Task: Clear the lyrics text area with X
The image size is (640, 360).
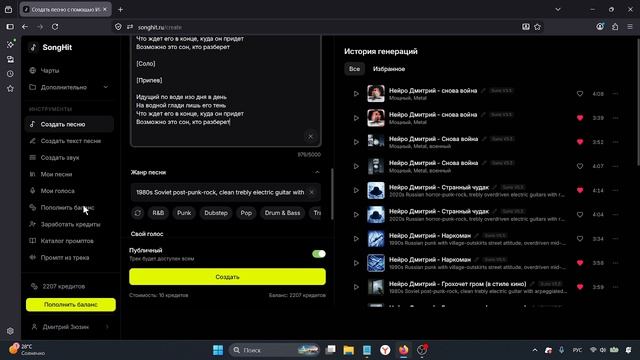Action: click(x=310, y=136)
